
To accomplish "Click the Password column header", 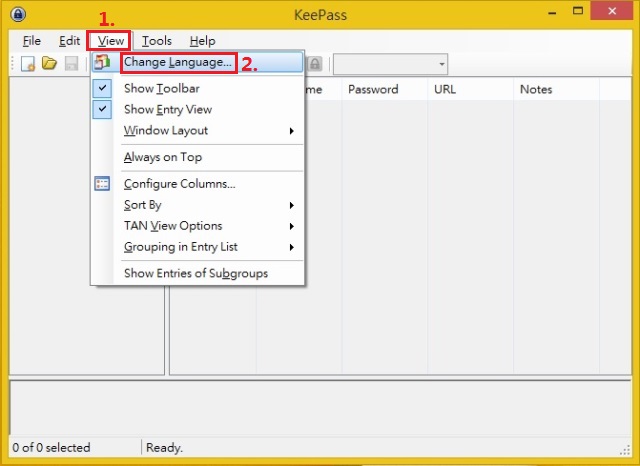I will pyautogui.click(x=384, y=89).
